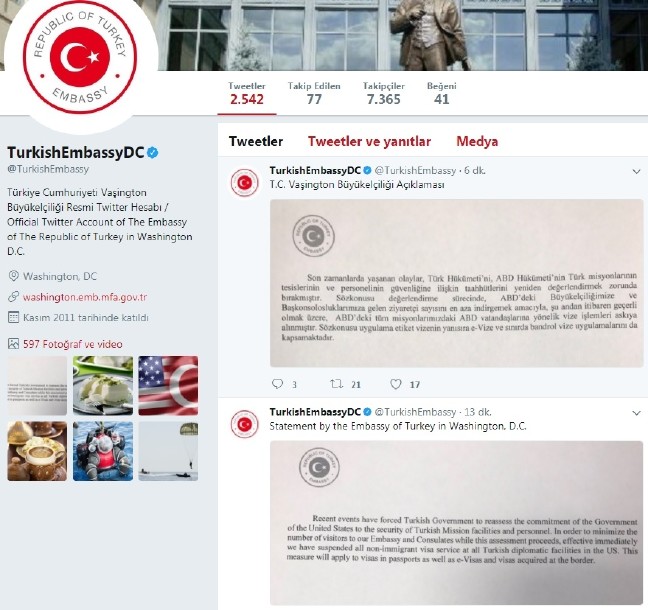
Task: Click avatar on the 13 dk. tweet
Action: 244,424
